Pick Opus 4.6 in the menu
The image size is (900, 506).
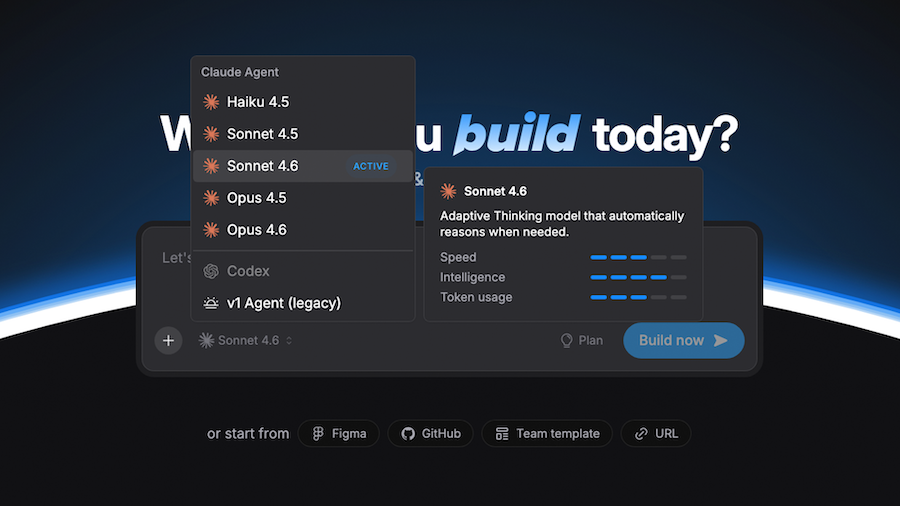256,230
